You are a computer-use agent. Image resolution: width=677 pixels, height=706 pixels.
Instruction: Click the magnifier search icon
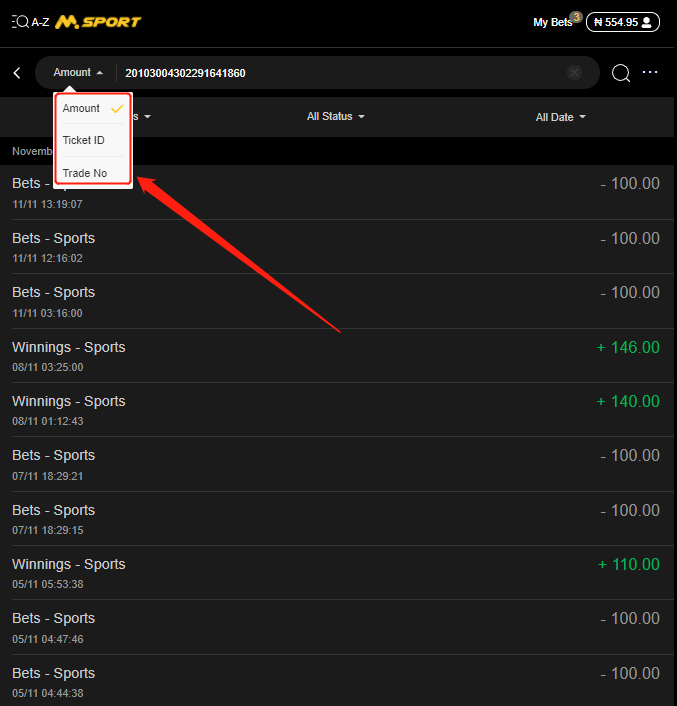620,73
